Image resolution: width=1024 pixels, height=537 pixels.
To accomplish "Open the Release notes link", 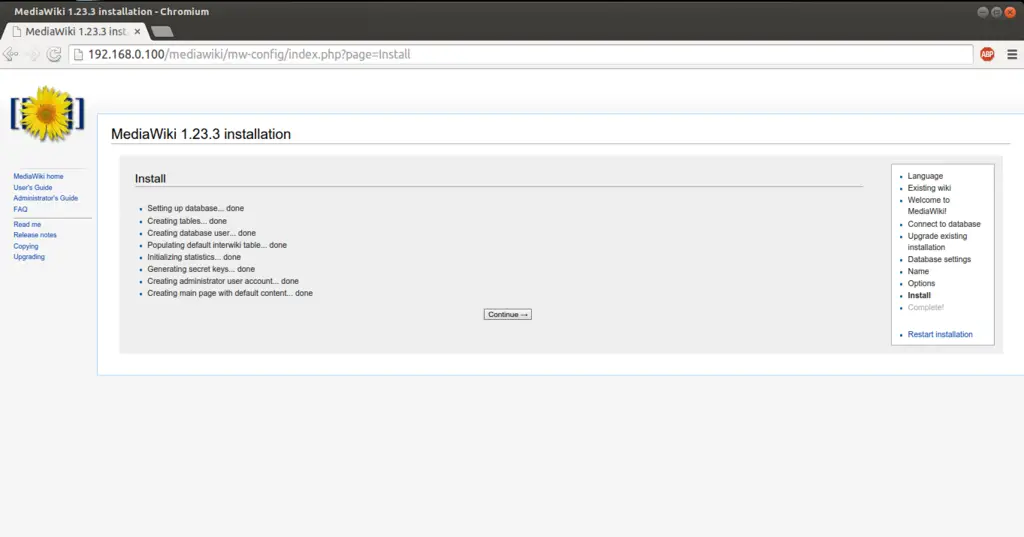I will point(35,235).
